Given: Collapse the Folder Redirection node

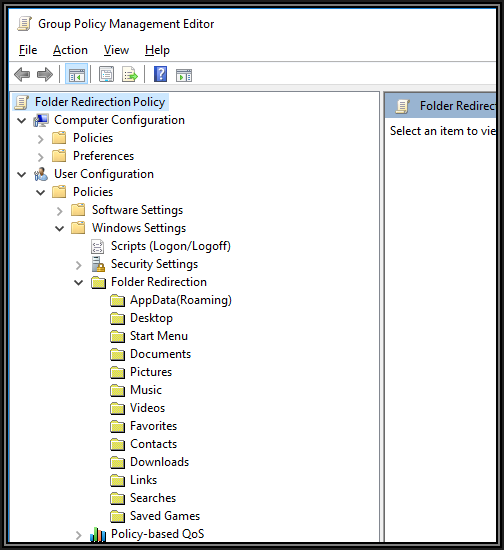Looking at the screenshot, I should [79, 283].
